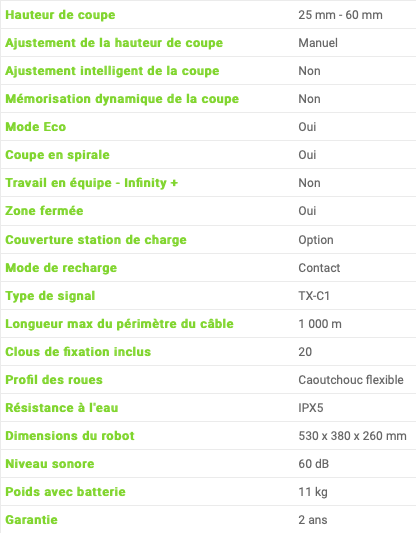
Task: Click the 'Garantie' row label
Action: (x=31, y=520)
